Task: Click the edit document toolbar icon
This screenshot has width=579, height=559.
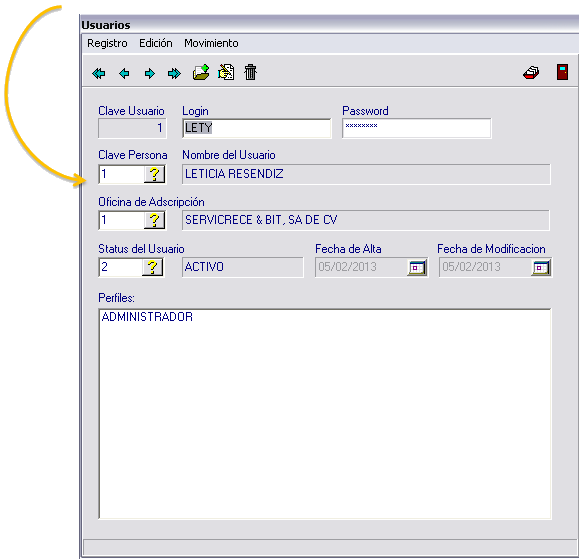Action: (226, 72)
